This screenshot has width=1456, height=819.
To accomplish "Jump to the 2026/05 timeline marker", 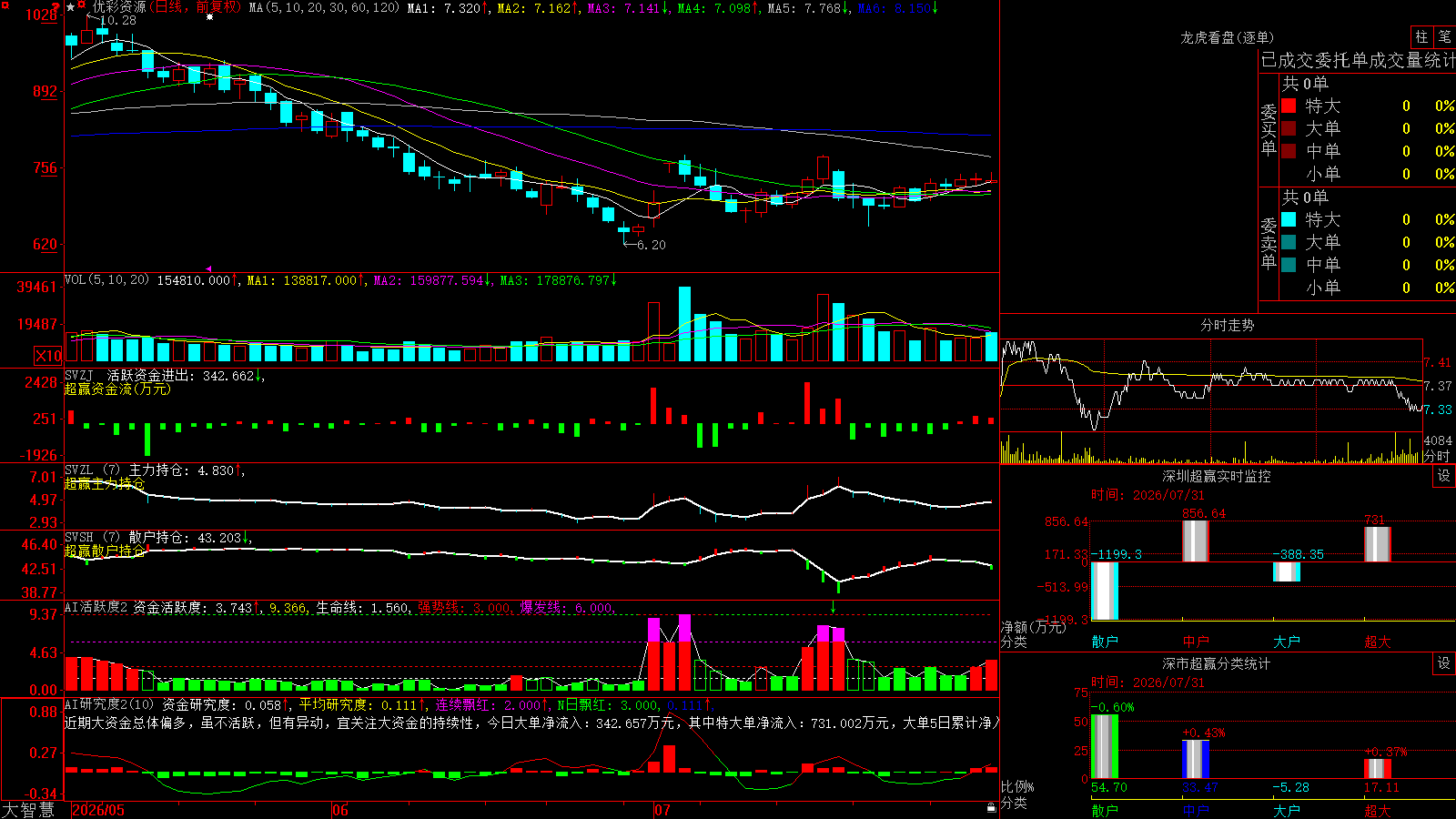I will (98, 810).
